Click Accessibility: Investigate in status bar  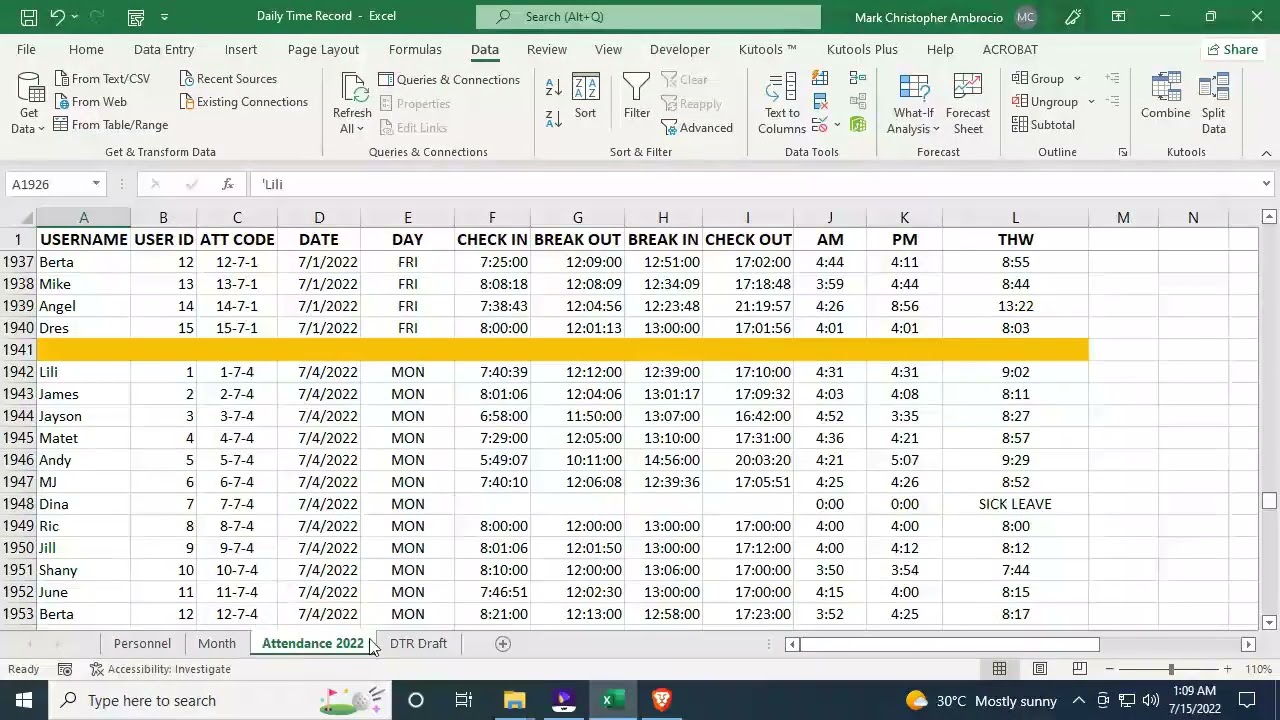click(160, 669)
